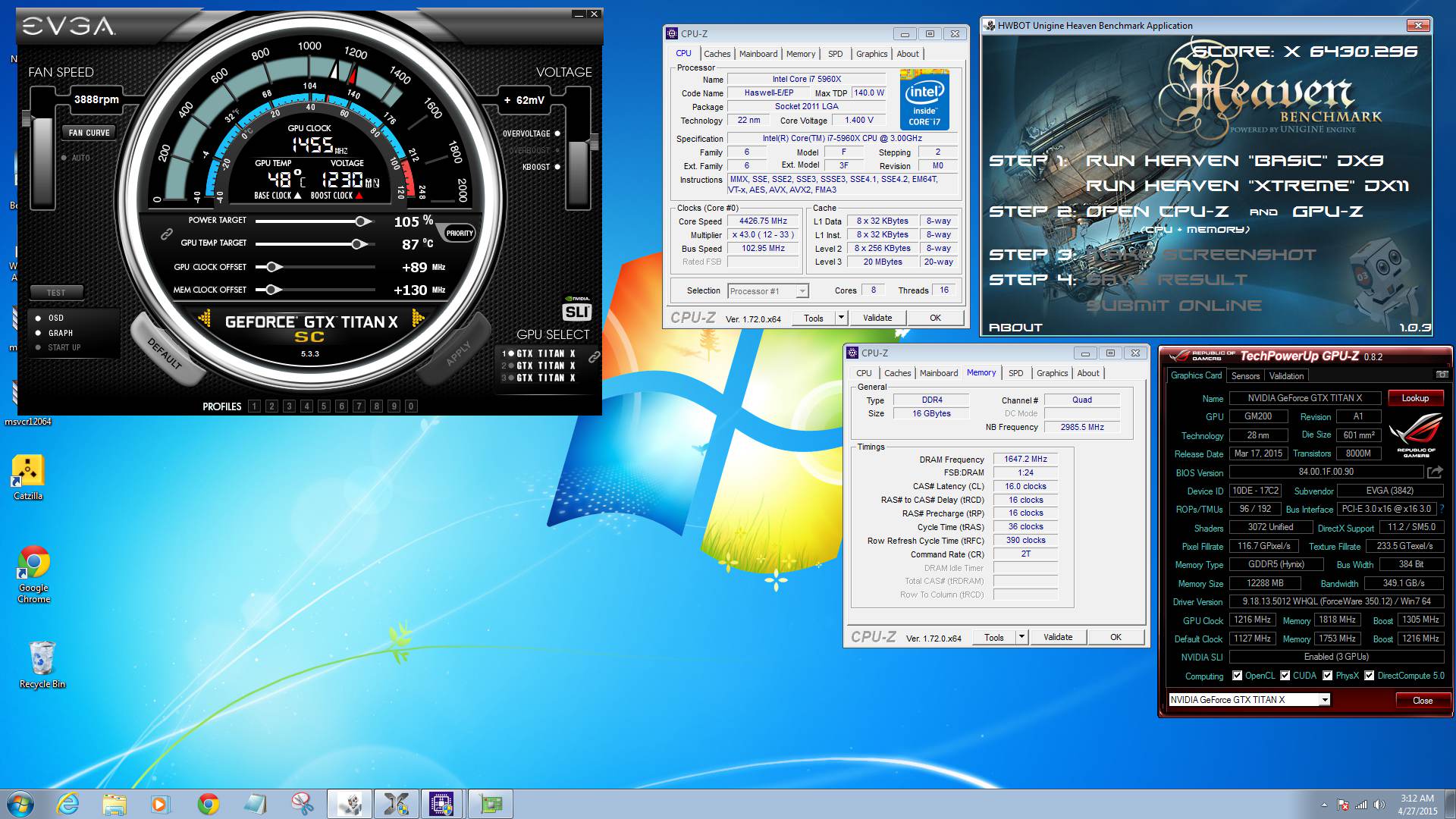Viewport: 1456px width, 819px height.
Task: Open the Catzilla desktop shortcut
Action: pyautogui.click(x=28, y=477)
